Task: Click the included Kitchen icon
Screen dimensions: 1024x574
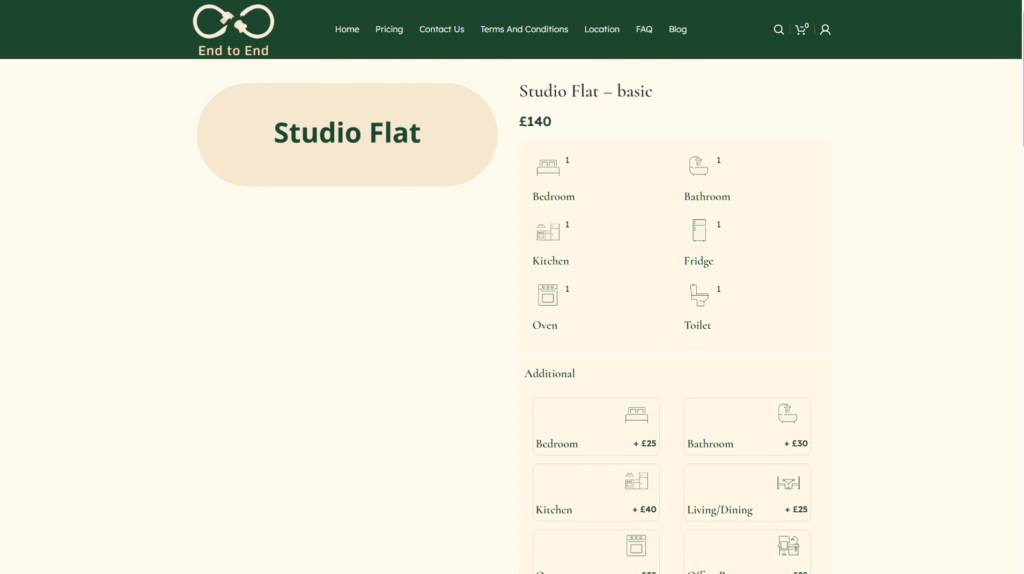Action: click(547, 231)
